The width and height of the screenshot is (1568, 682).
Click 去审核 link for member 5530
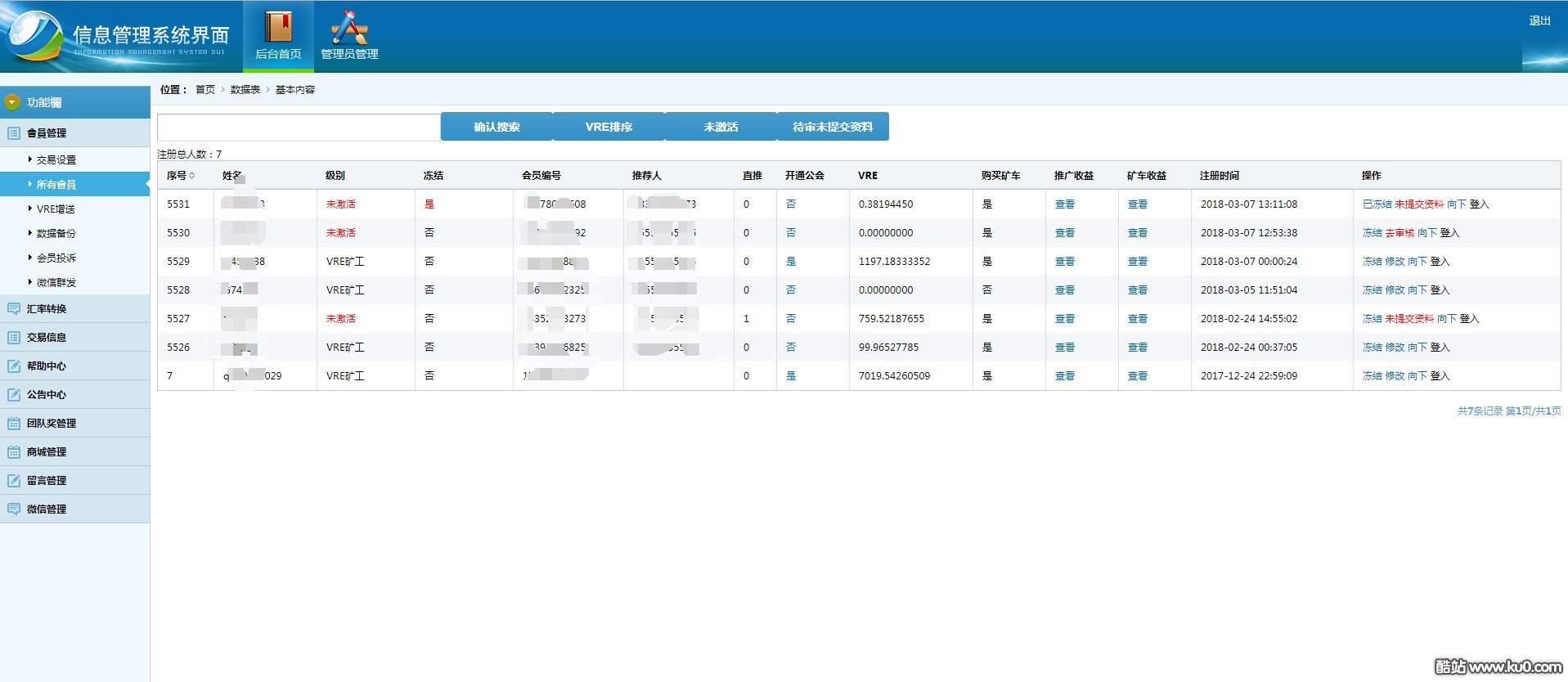(x=1400, y=233)
